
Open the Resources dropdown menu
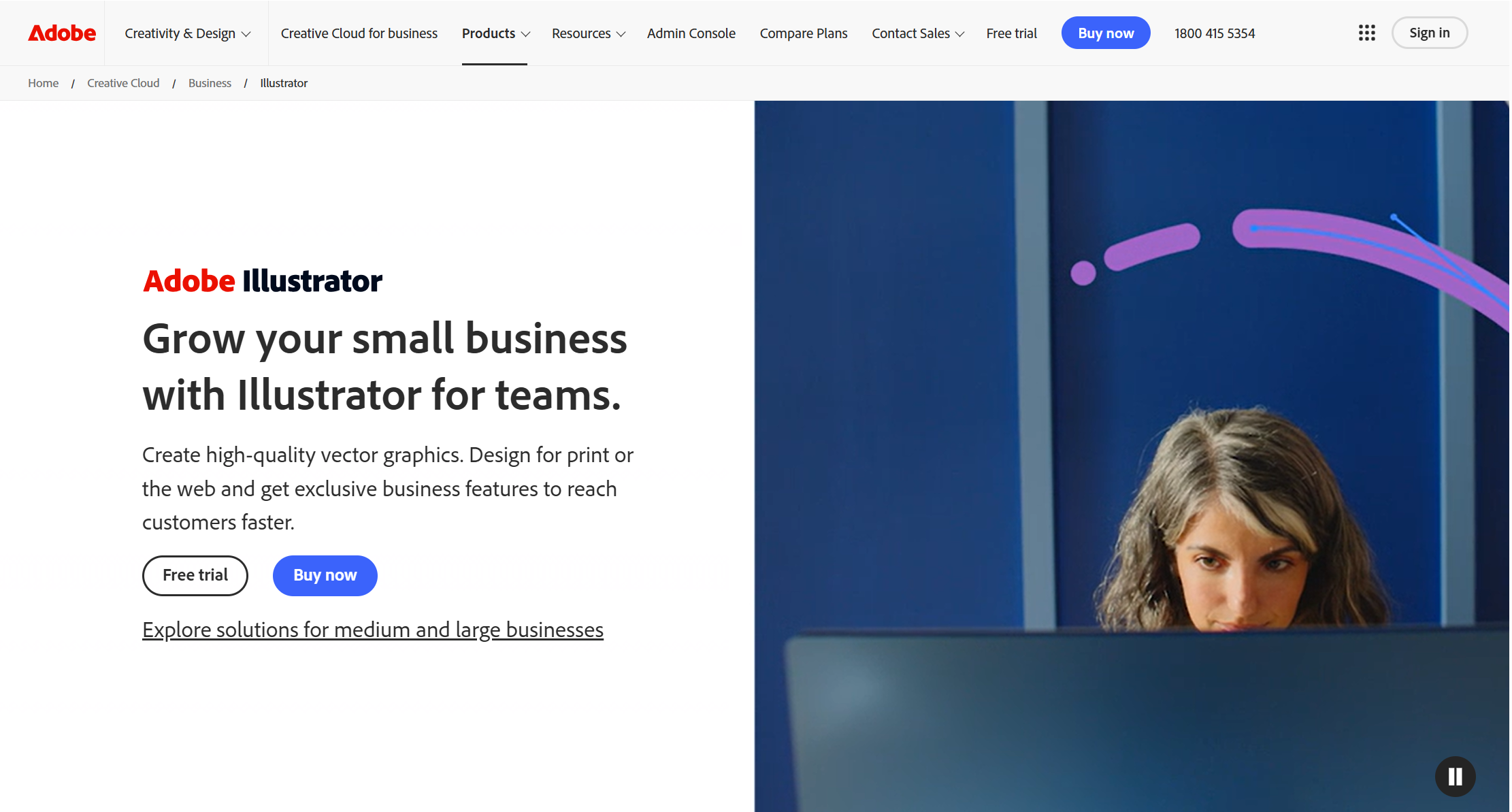pos(588,33)
